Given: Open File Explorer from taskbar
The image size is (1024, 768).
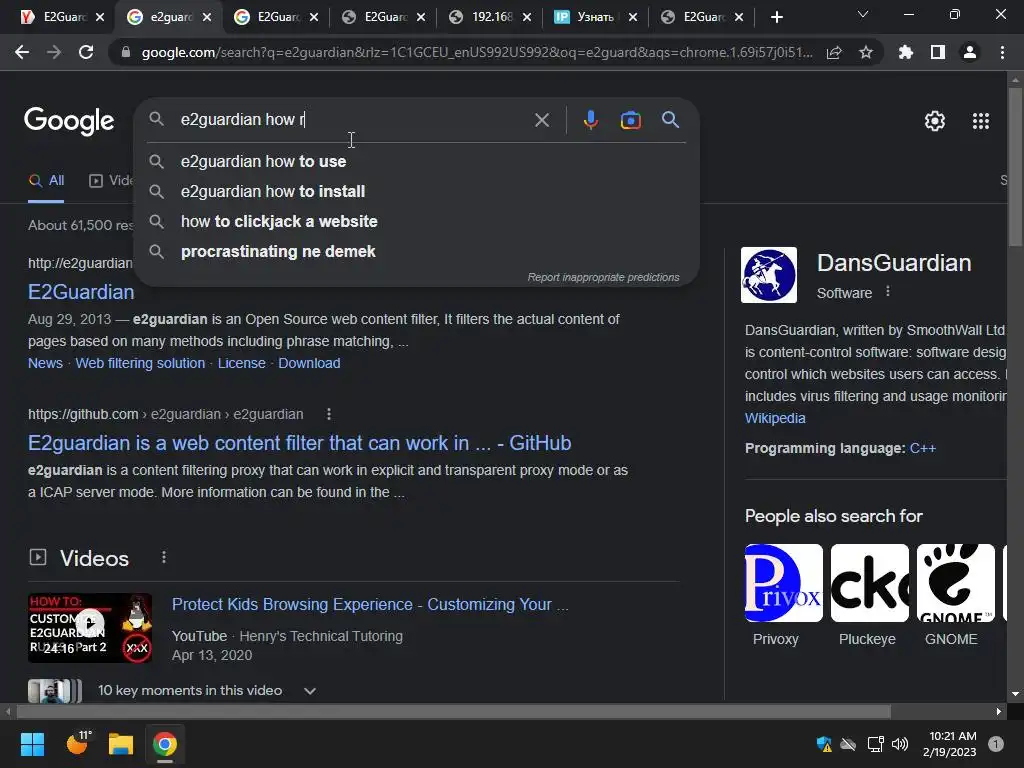Looking at the screenshot, I should [x=121, y=744].
